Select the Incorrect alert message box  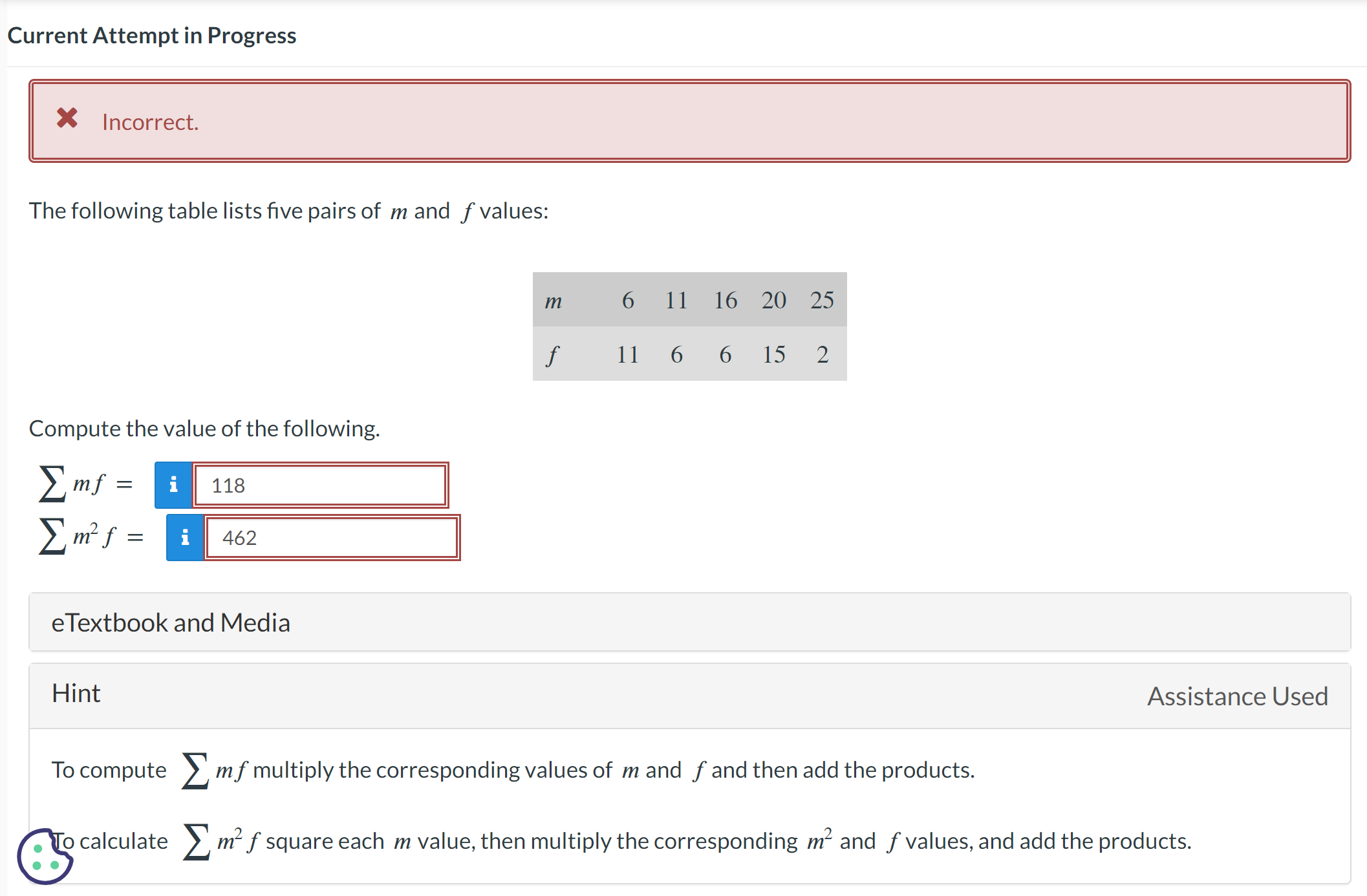click(689, 121)
